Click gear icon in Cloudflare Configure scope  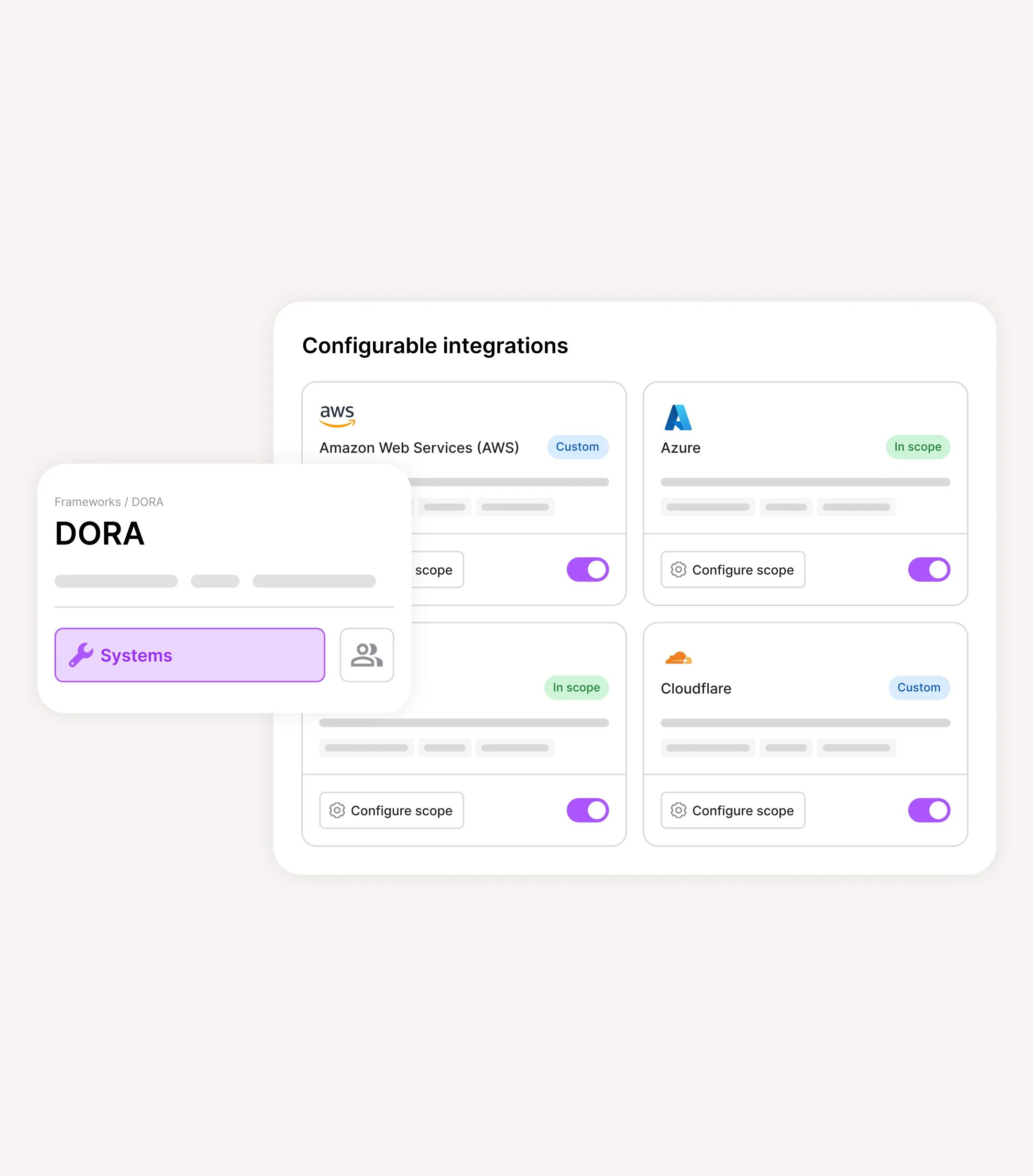click(x=679, y=810)
